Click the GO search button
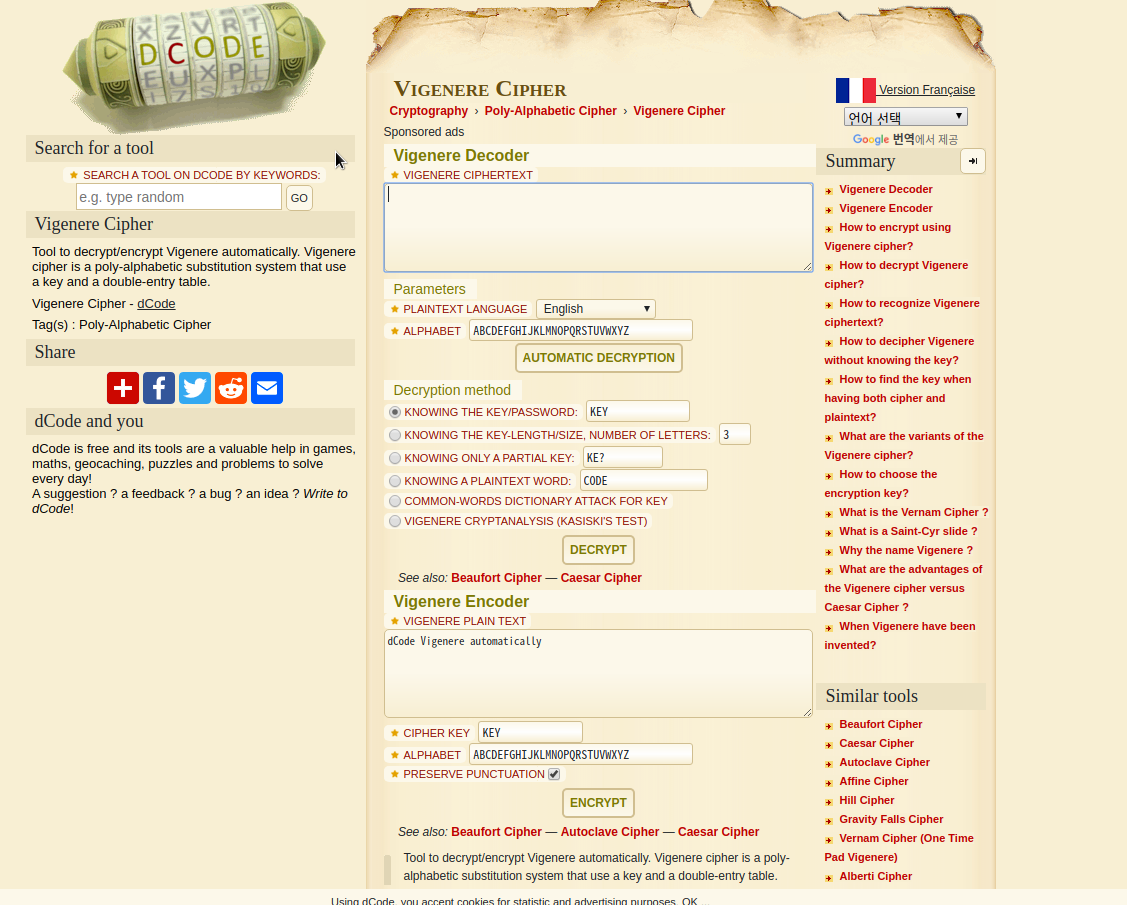Viewport: 1127px width, 905px height. [x=299, y=198]
